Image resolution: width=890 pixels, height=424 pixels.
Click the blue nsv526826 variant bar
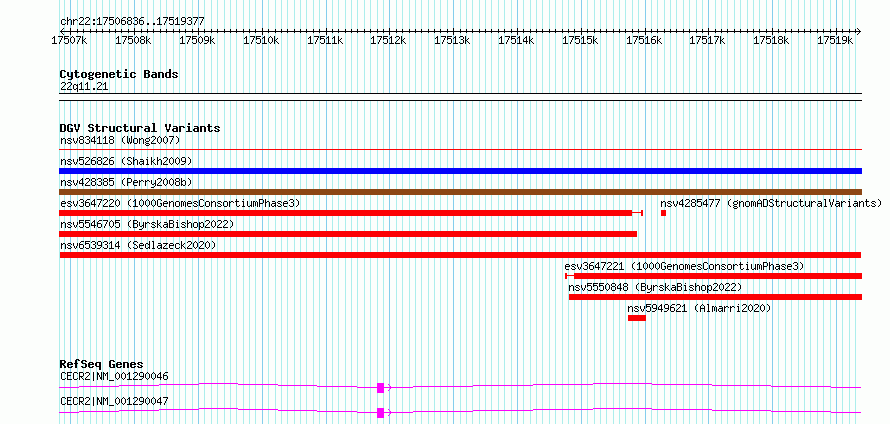click(460, 171)
